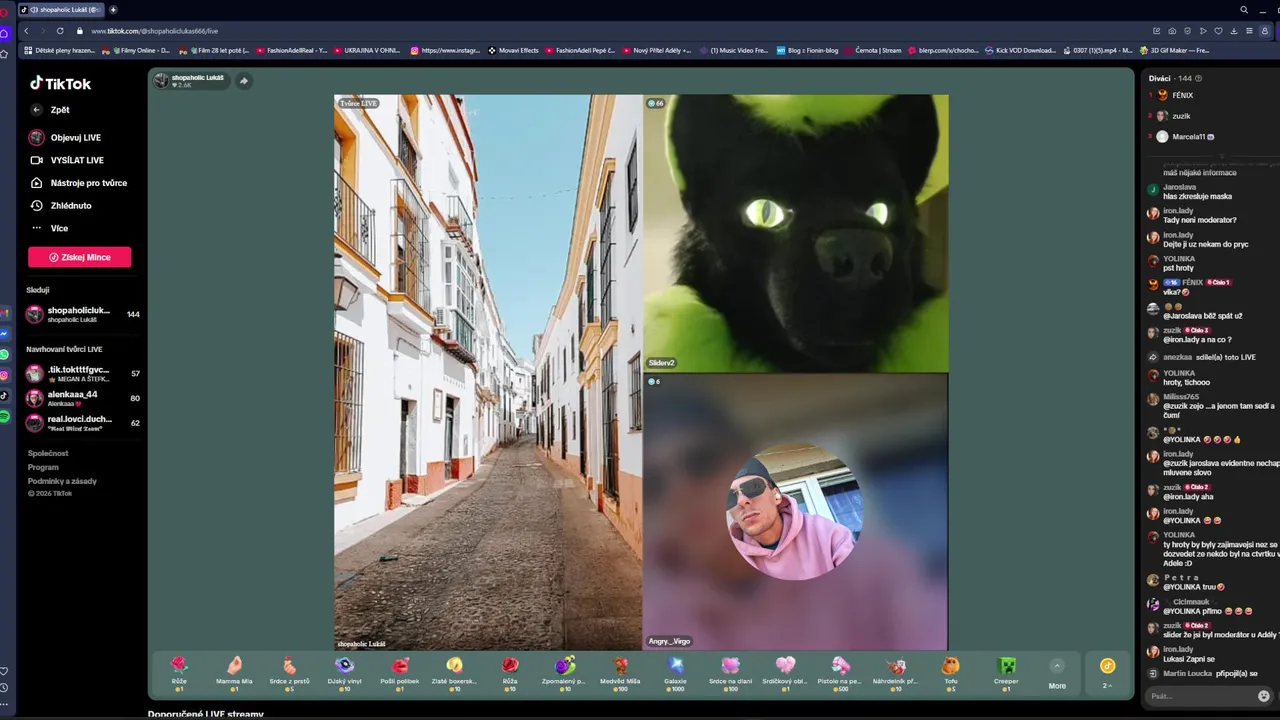The image size is (1280, 720).
Task: Open WhatsApp in browser sidebar
Action: [4, 354]
